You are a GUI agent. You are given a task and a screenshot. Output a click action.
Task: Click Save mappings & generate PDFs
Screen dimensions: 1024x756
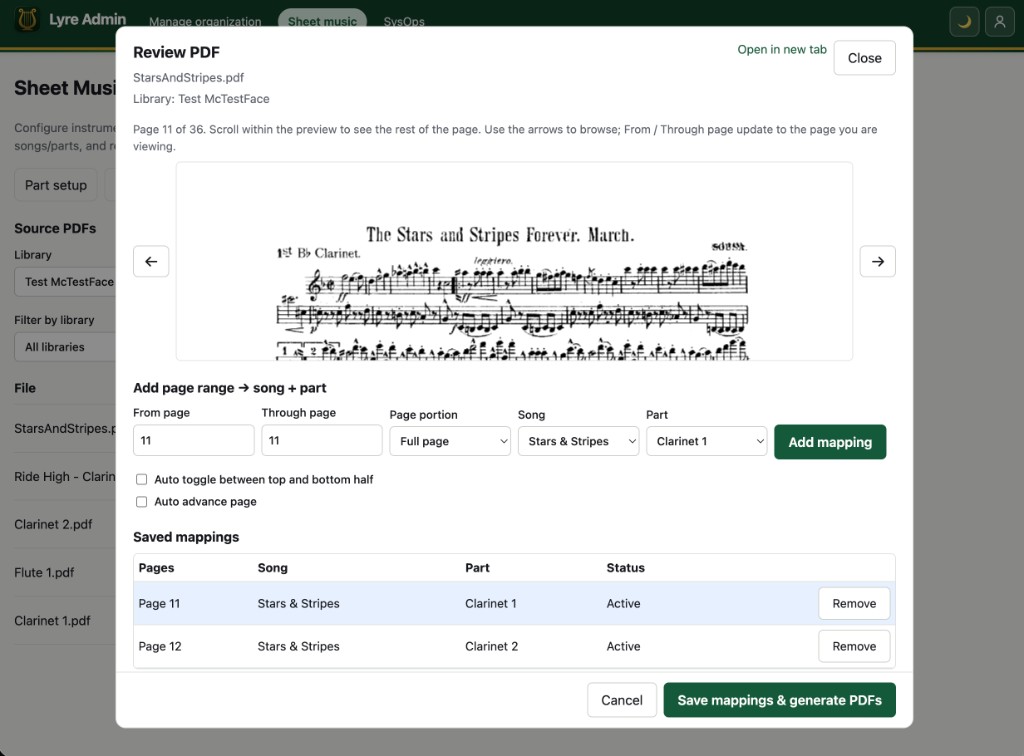point(779,700)
